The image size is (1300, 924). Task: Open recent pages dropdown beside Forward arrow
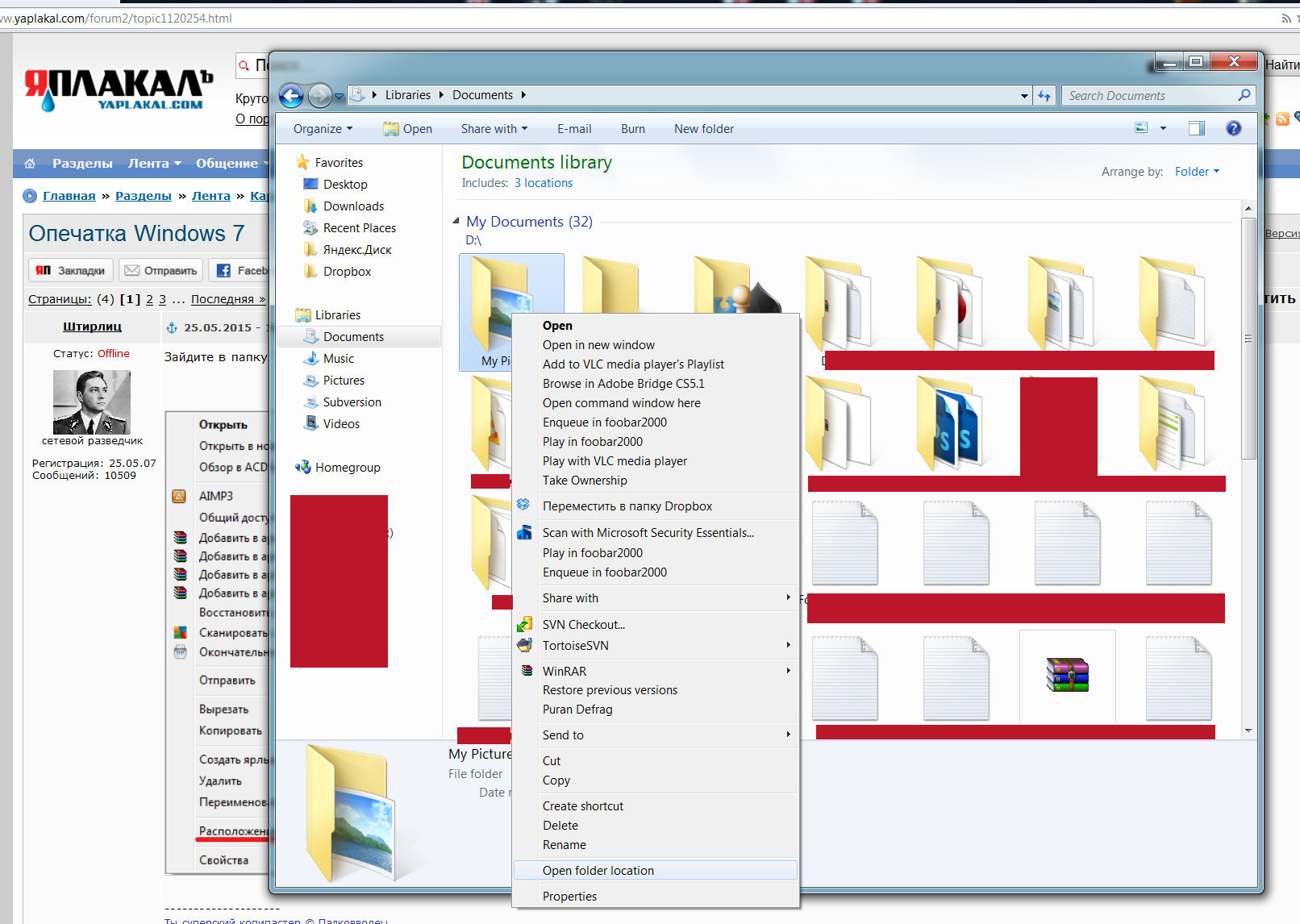tap(340, 97)
